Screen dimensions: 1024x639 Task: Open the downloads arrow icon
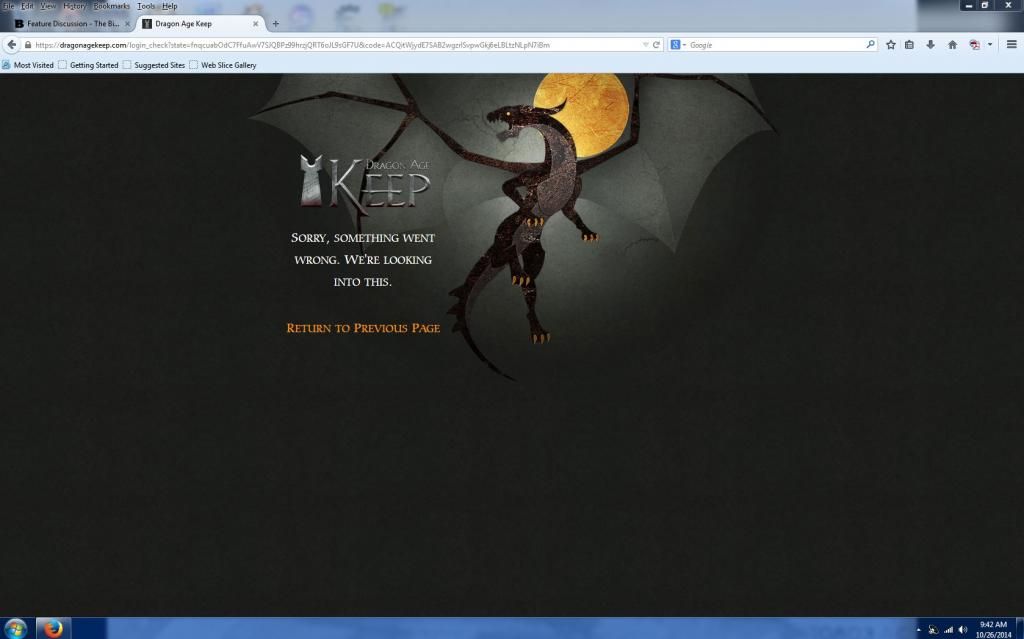click(x=930, y=44)
